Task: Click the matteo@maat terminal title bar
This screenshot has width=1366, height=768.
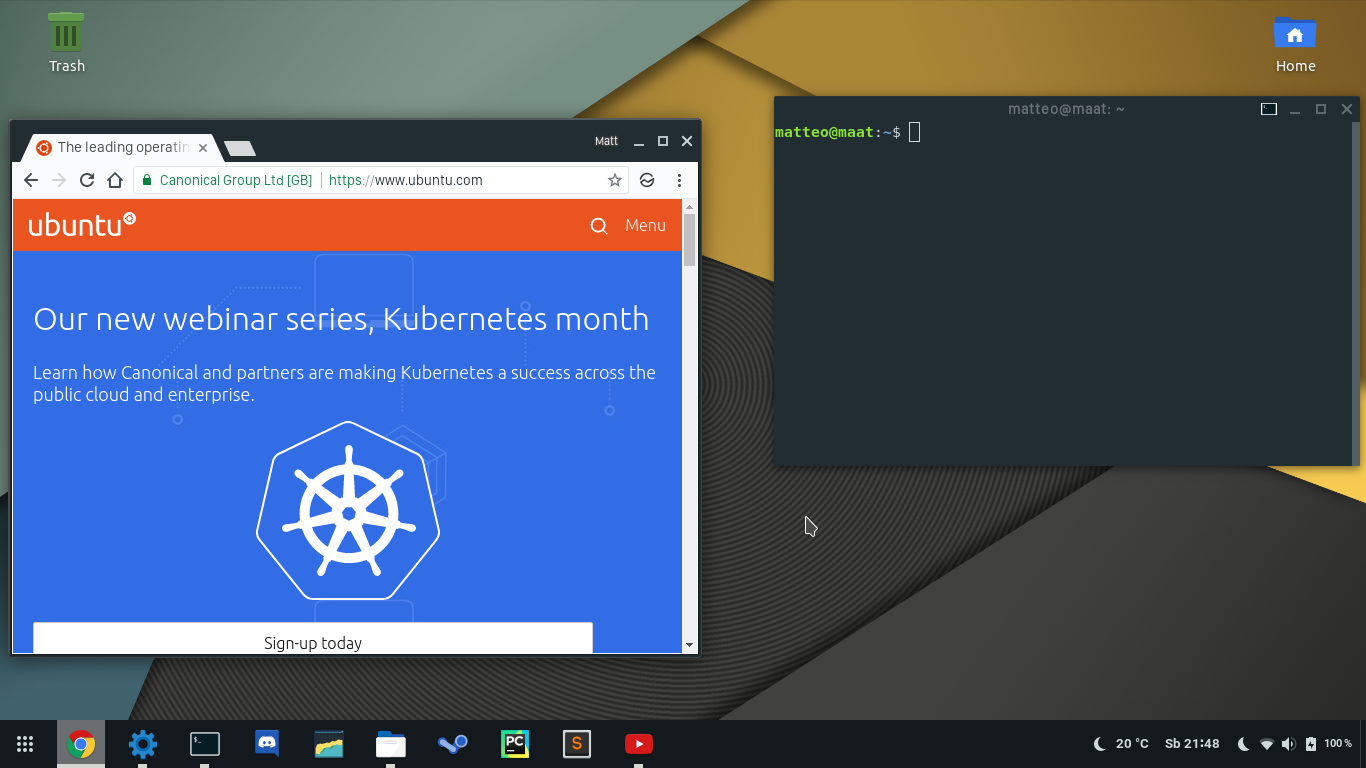Action: point(1066,109)
